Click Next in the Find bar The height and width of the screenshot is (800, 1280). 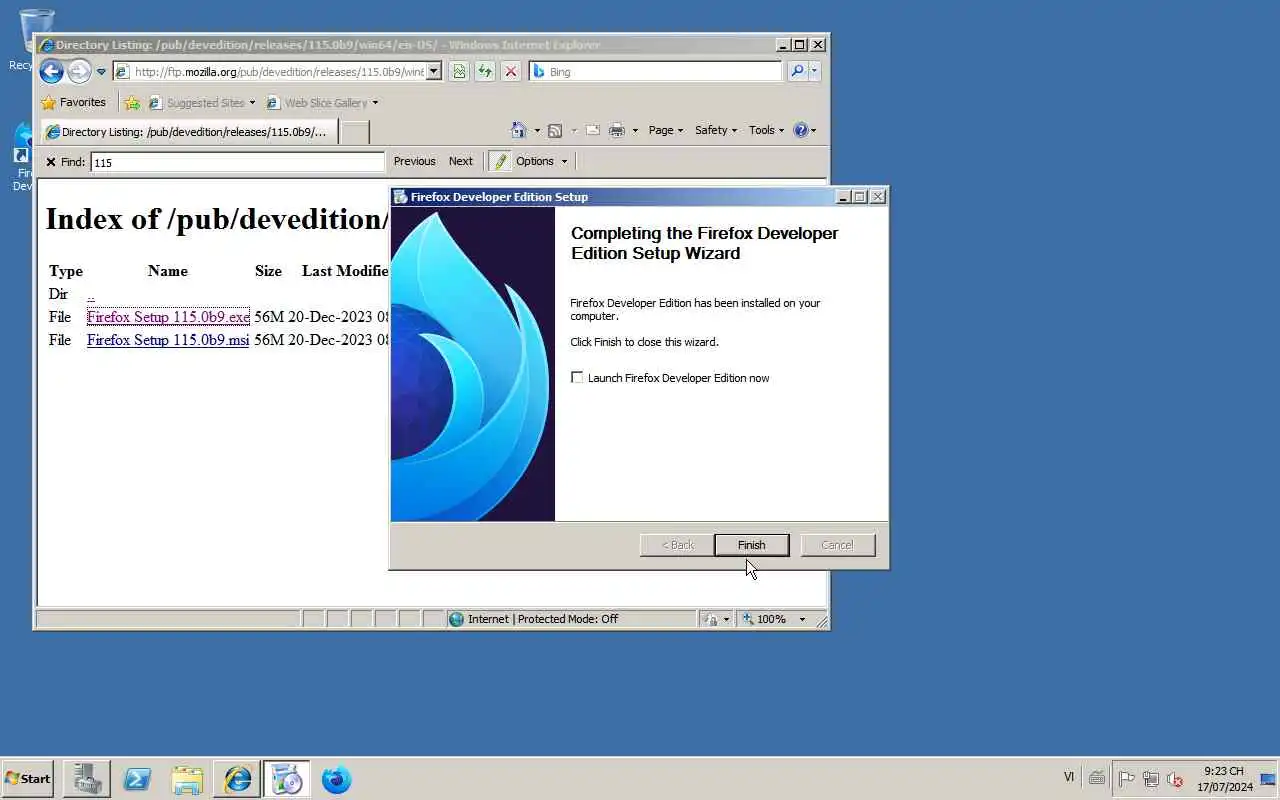460,161
